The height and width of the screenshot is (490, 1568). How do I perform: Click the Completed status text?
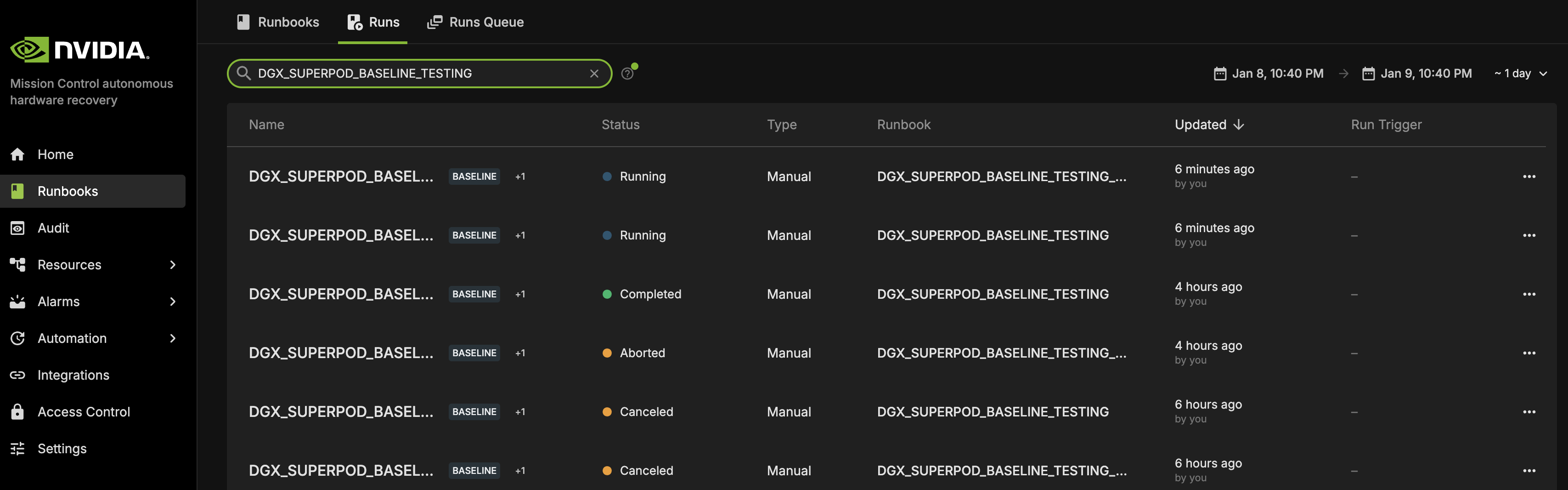[x=650, y=294]
